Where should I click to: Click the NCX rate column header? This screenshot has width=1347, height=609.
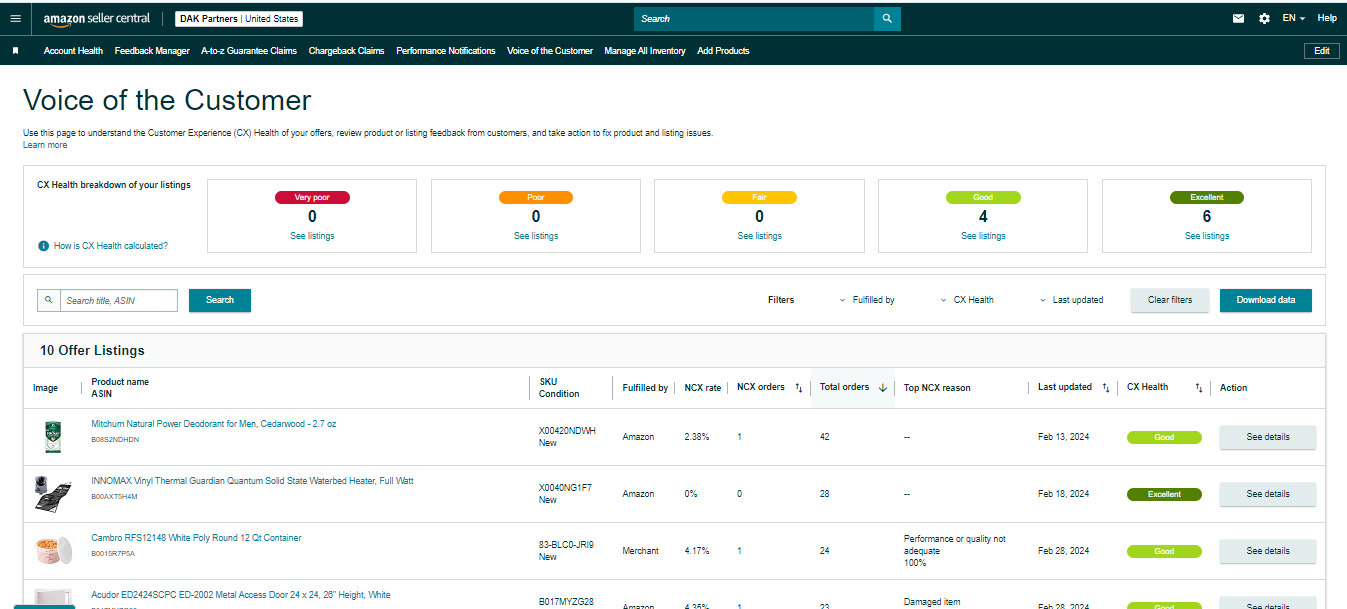pyautogui.click(x=702, y=388)
